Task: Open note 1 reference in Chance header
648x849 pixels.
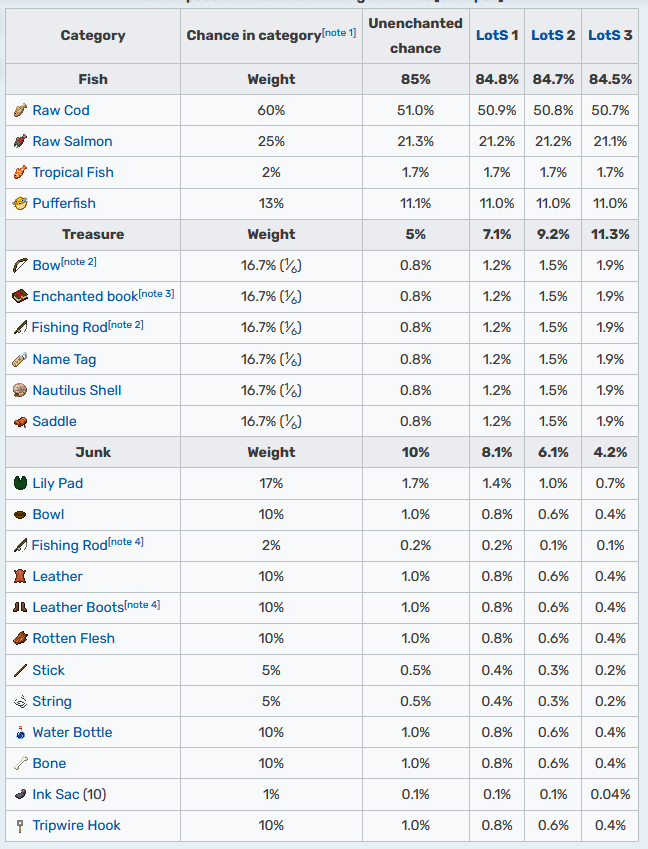Action: tap(339, 32)
